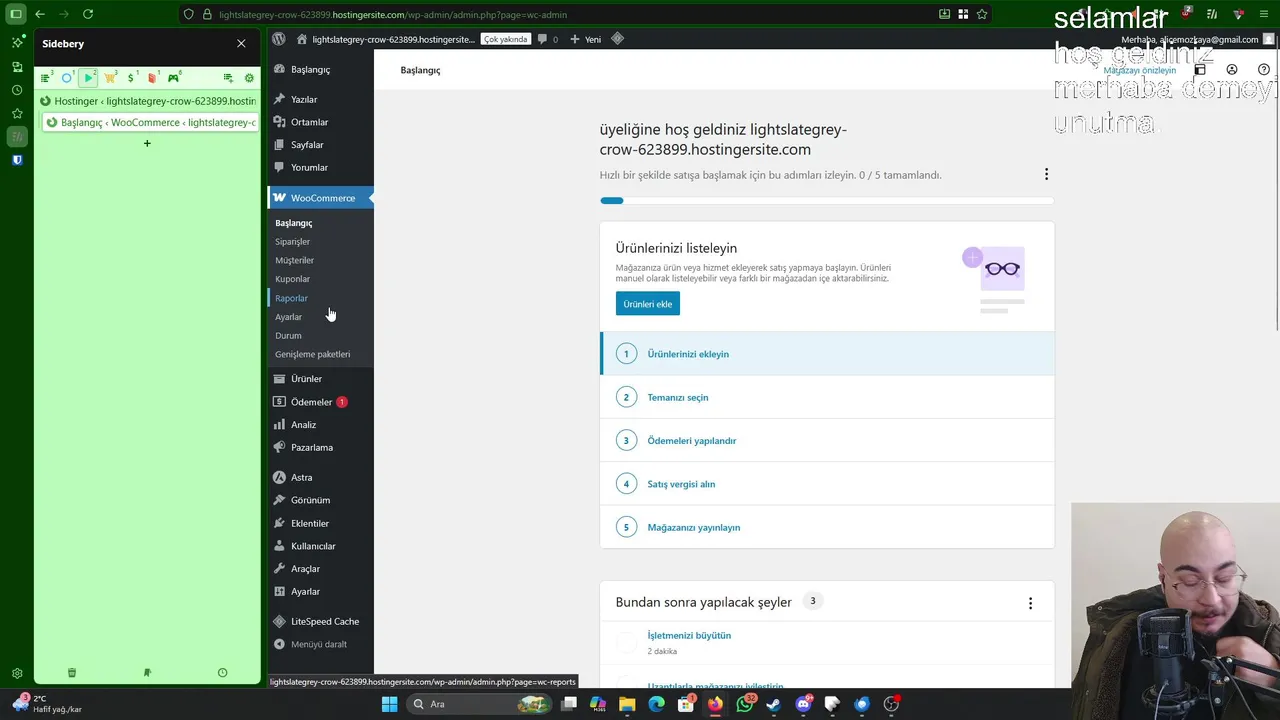Expand step 5 Mağazanızı yayınlayın
The image size is (1280, 720).
(x=827, y=527)
